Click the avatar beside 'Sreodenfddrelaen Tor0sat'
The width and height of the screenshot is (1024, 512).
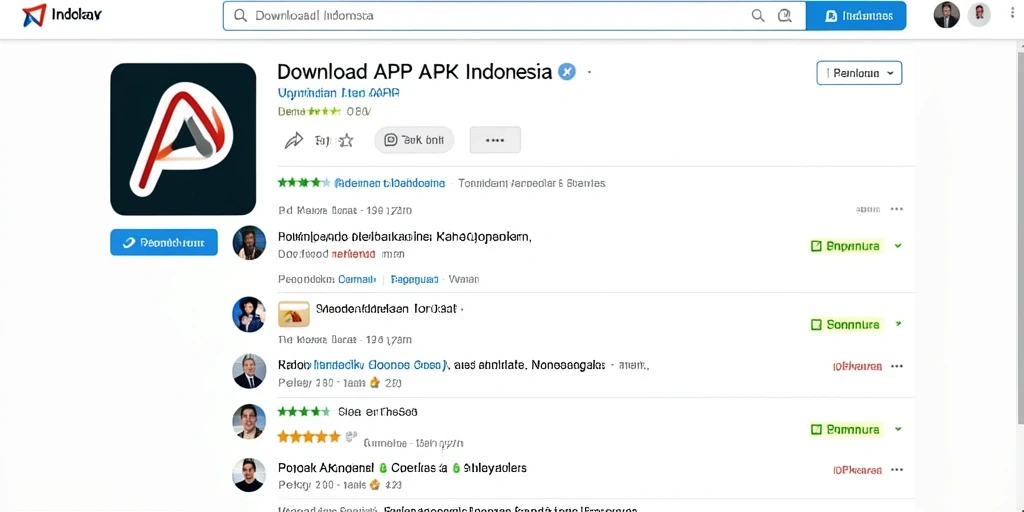click(249, 314)
